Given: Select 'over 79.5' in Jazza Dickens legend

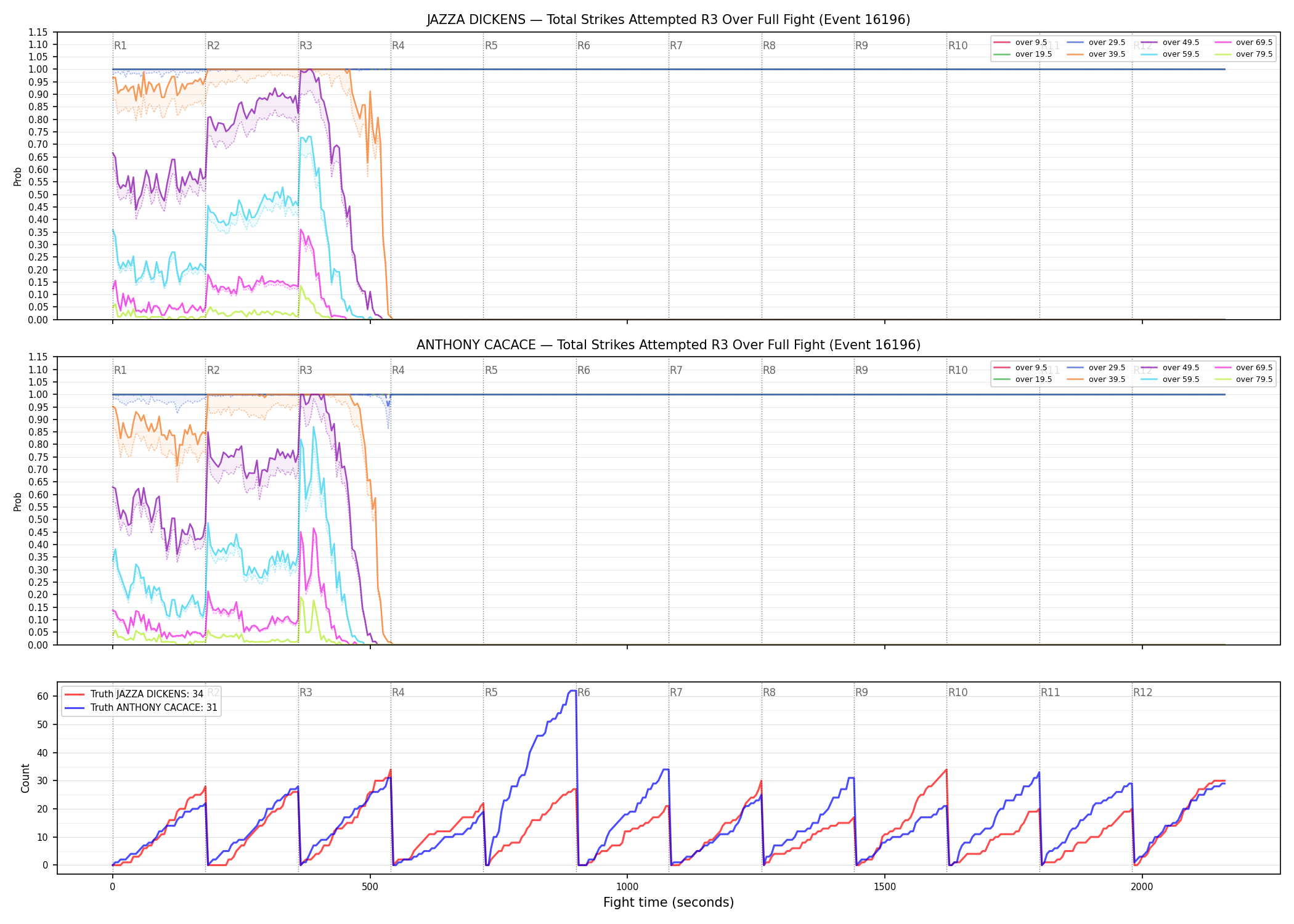Looking at the screenshot, I should pos(1254,54).
